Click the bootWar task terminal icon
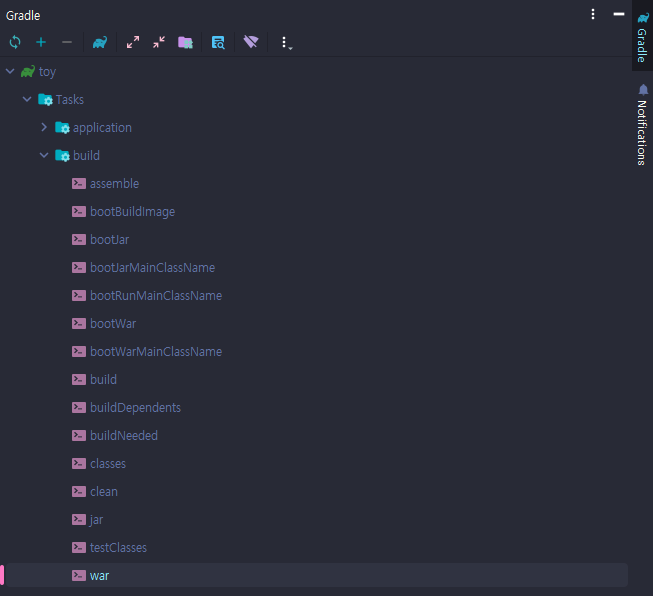Image resolution: width=653 pixels, height=596 pixels. (x=79, y=323)
